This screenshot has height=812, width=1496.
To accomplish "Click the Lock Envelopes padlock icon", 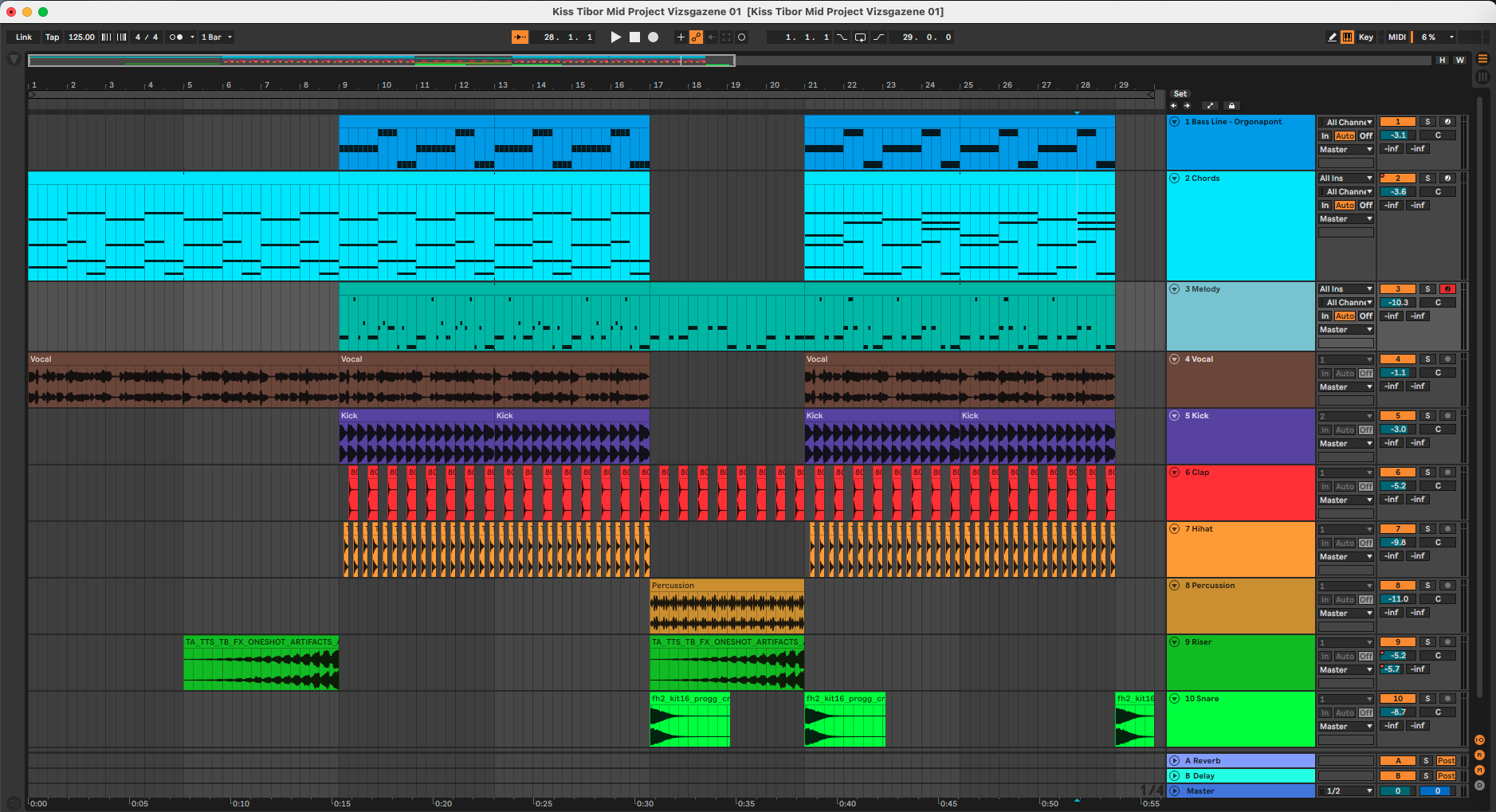I will [x=1231, y=106].
